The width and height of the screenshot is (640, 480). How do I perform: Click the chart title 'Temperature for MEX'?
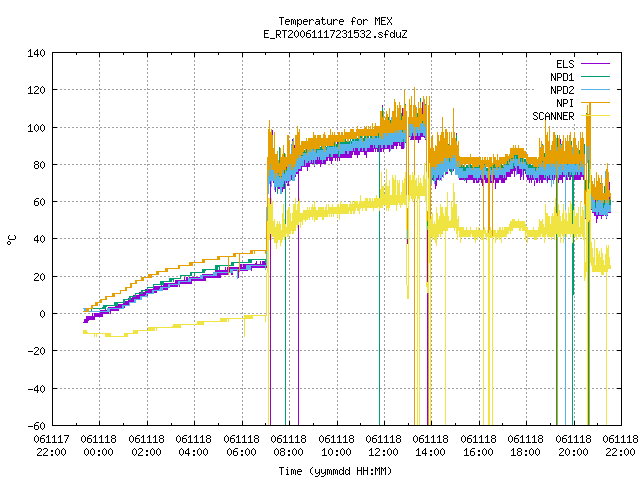pyautogui.click(x=335, y=21)
